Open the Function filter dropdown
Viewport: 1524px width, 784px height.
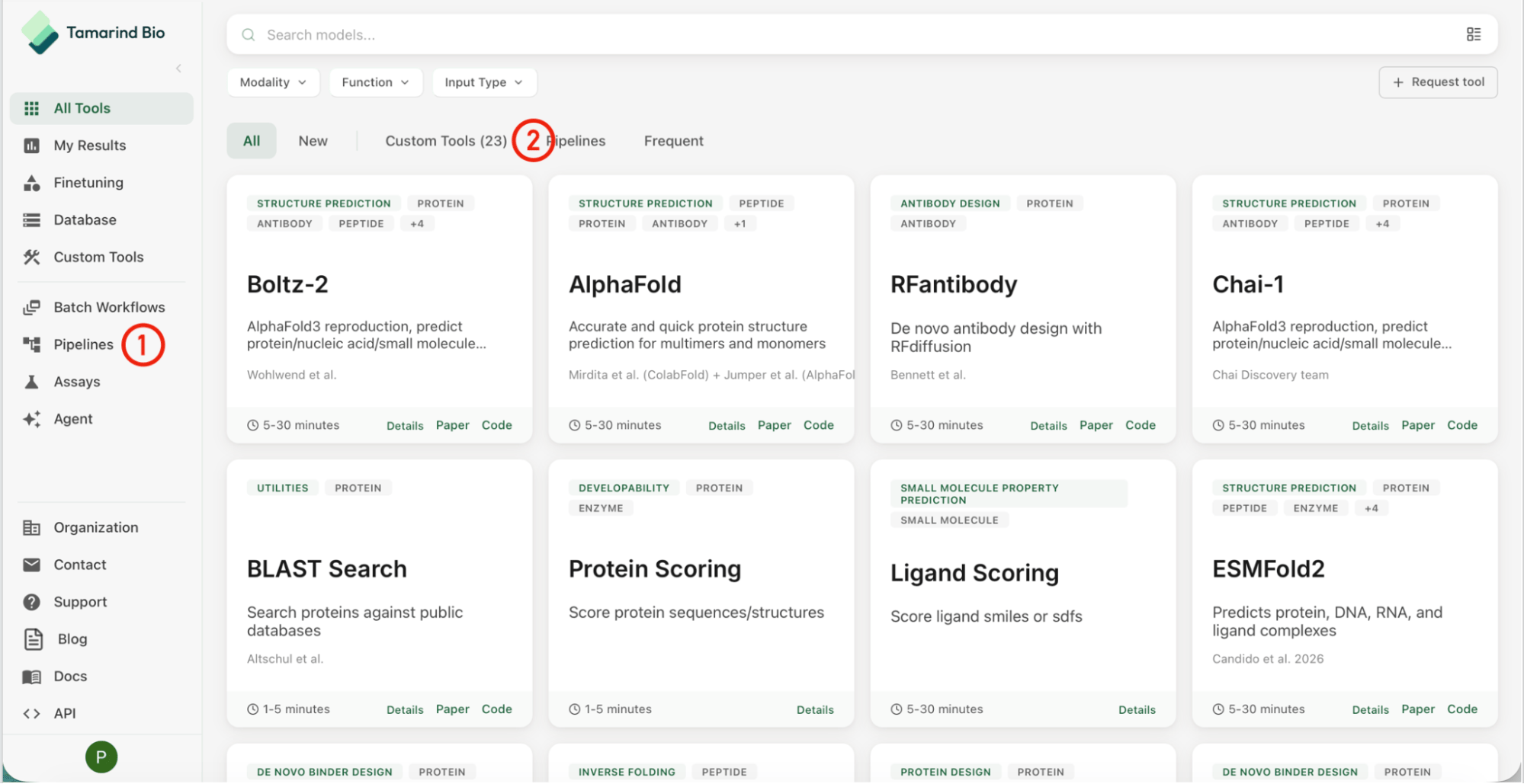pyautogui.click(x=375, y=82)
